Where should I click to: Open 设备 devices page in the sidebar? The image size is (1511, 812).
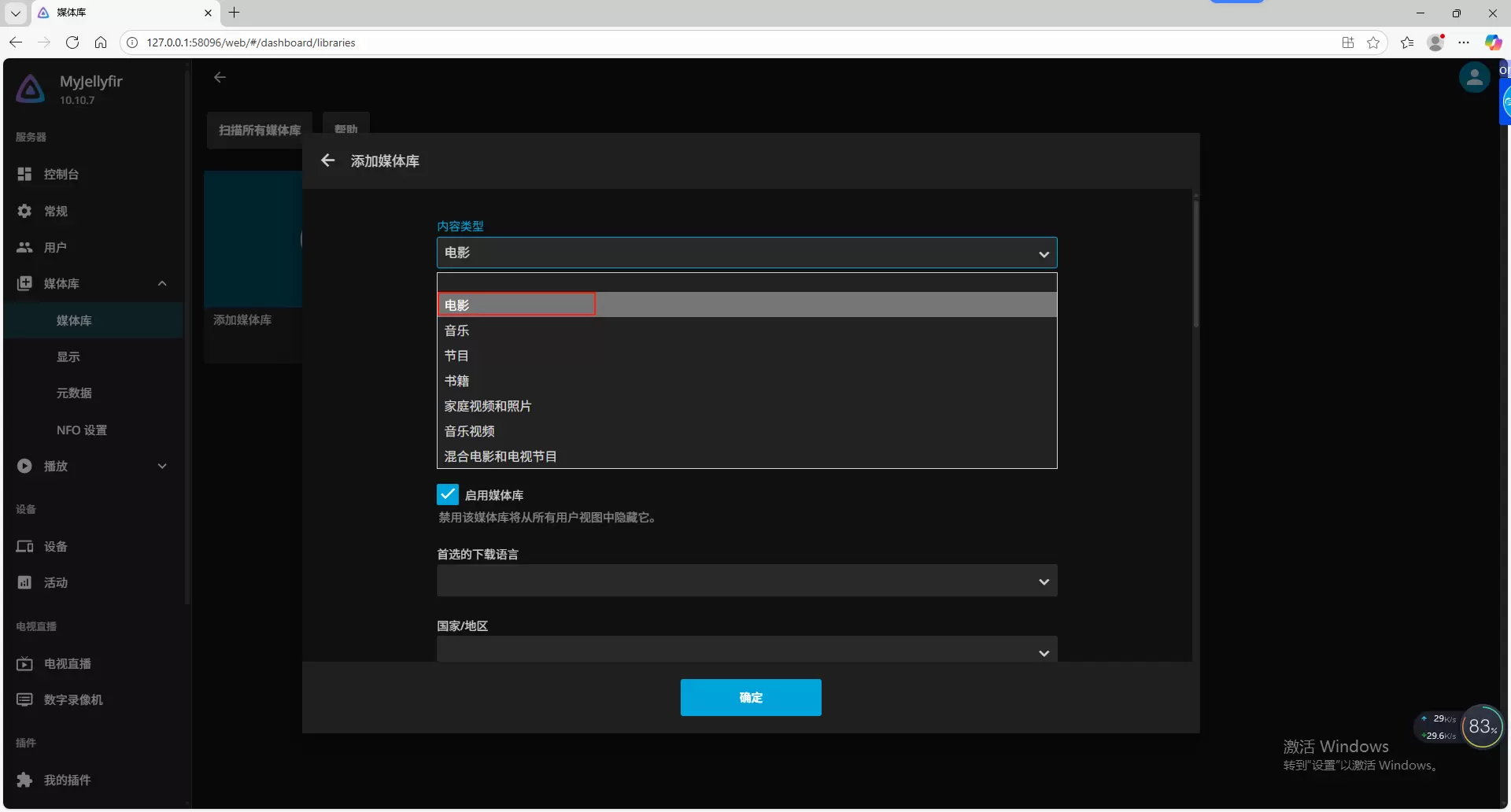(55, 546)
